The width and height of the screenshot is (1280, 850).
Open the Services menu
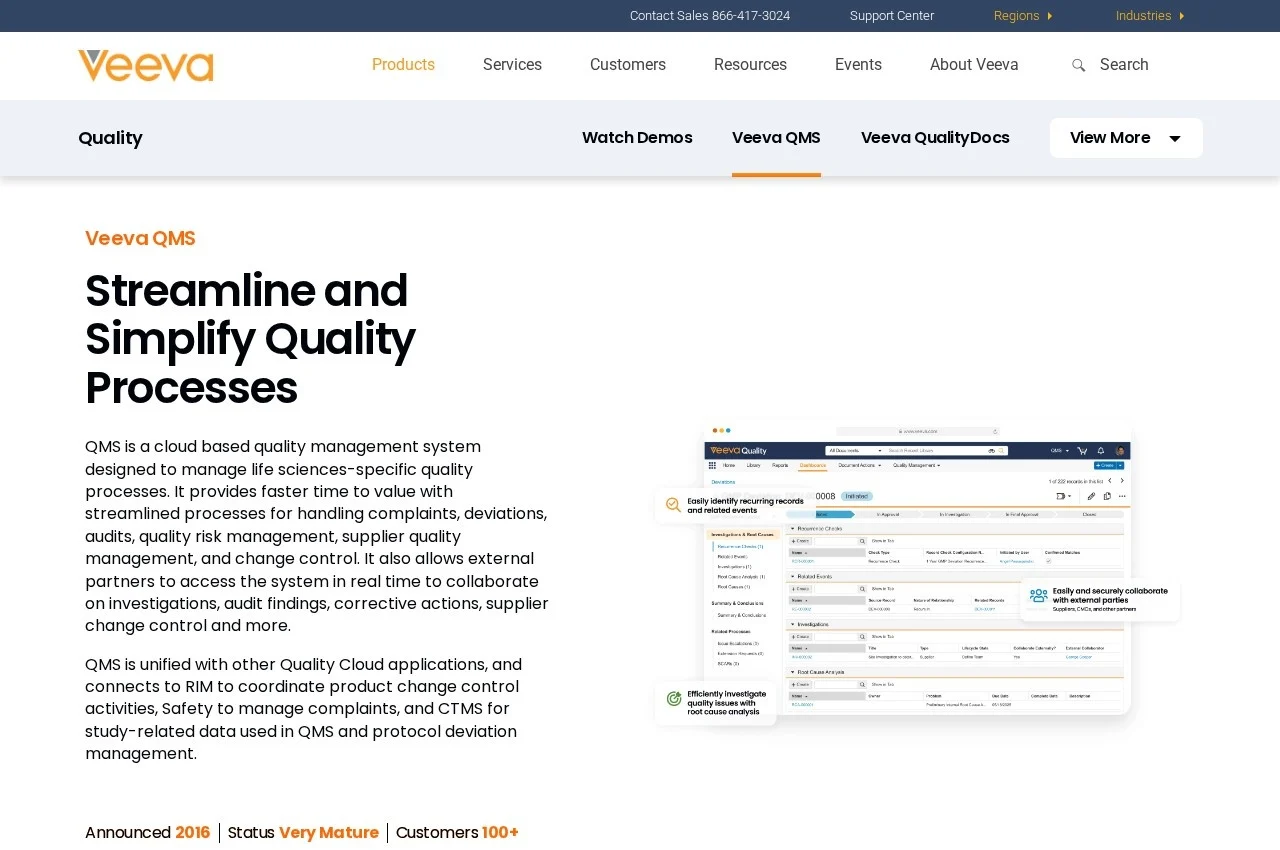click(512, 65)
